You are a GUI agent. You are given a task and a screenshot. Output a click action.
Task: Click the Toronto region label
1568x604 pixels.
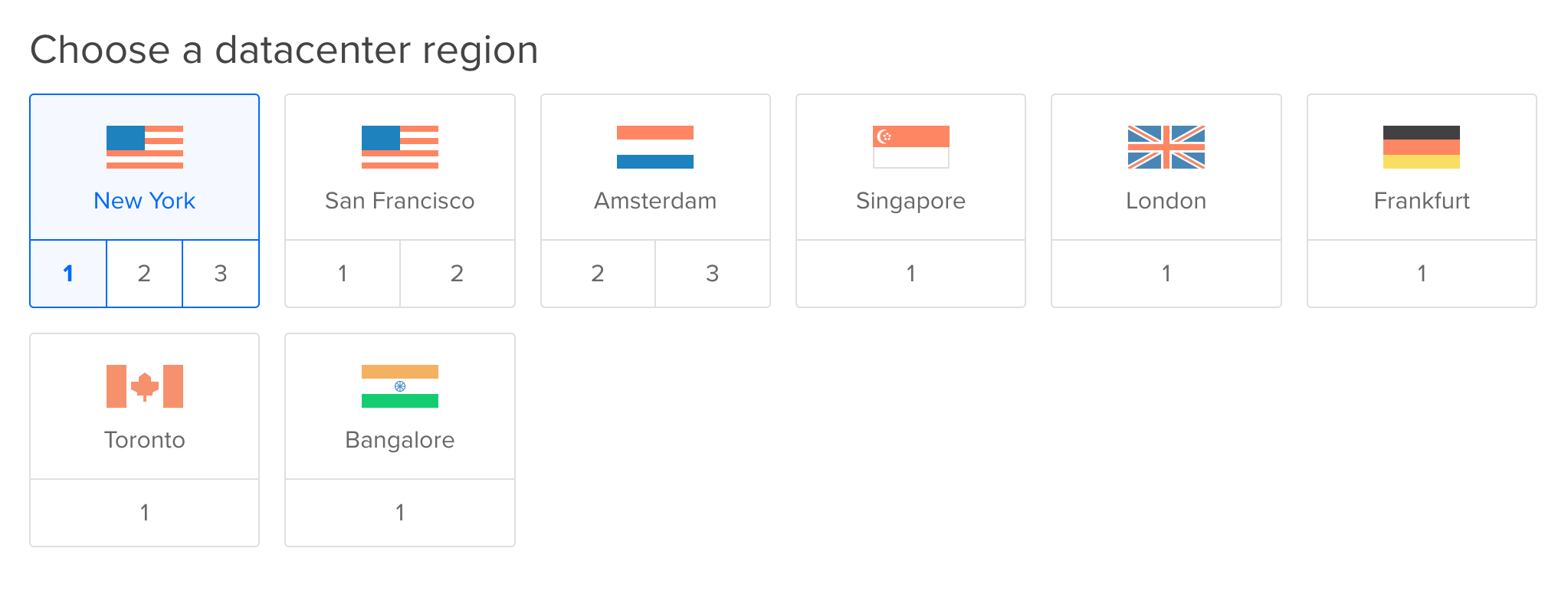pos(144,440)
